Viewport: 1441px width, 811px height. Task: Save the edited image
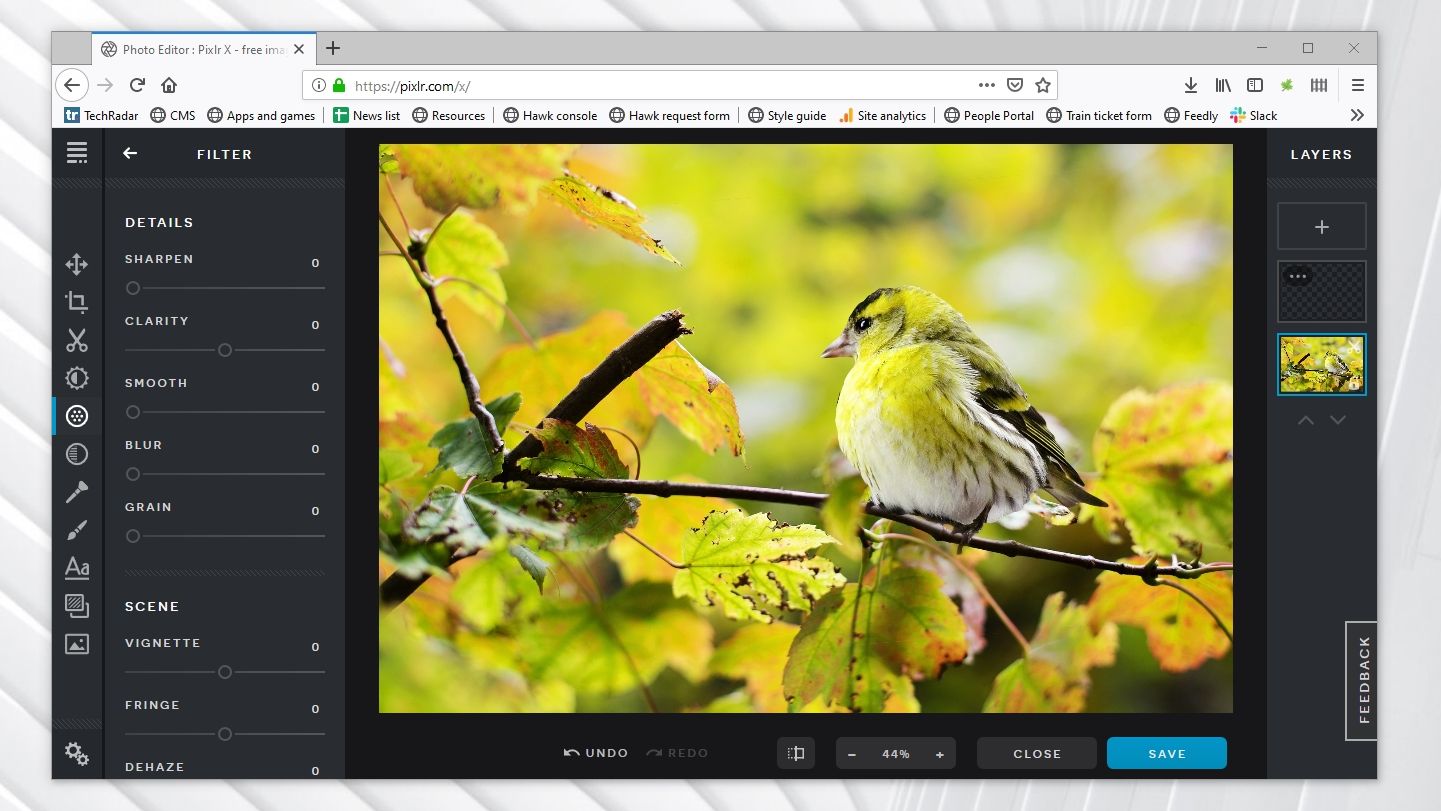click(x=1166, y=753)
